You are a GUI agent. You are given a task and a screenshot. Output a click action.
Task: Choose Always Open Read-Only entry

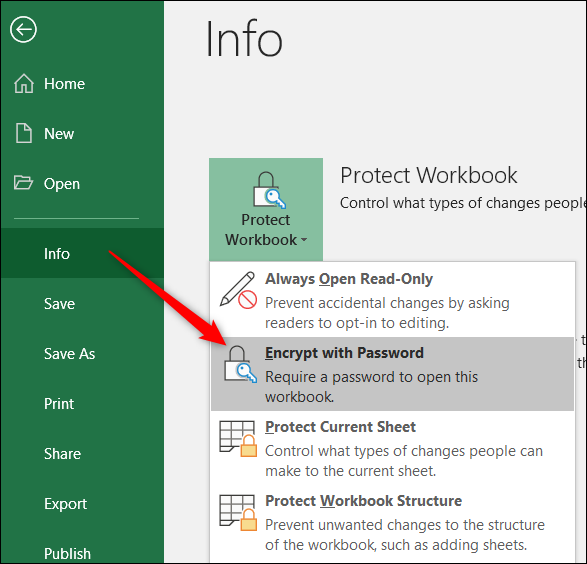tap(392, 300)
